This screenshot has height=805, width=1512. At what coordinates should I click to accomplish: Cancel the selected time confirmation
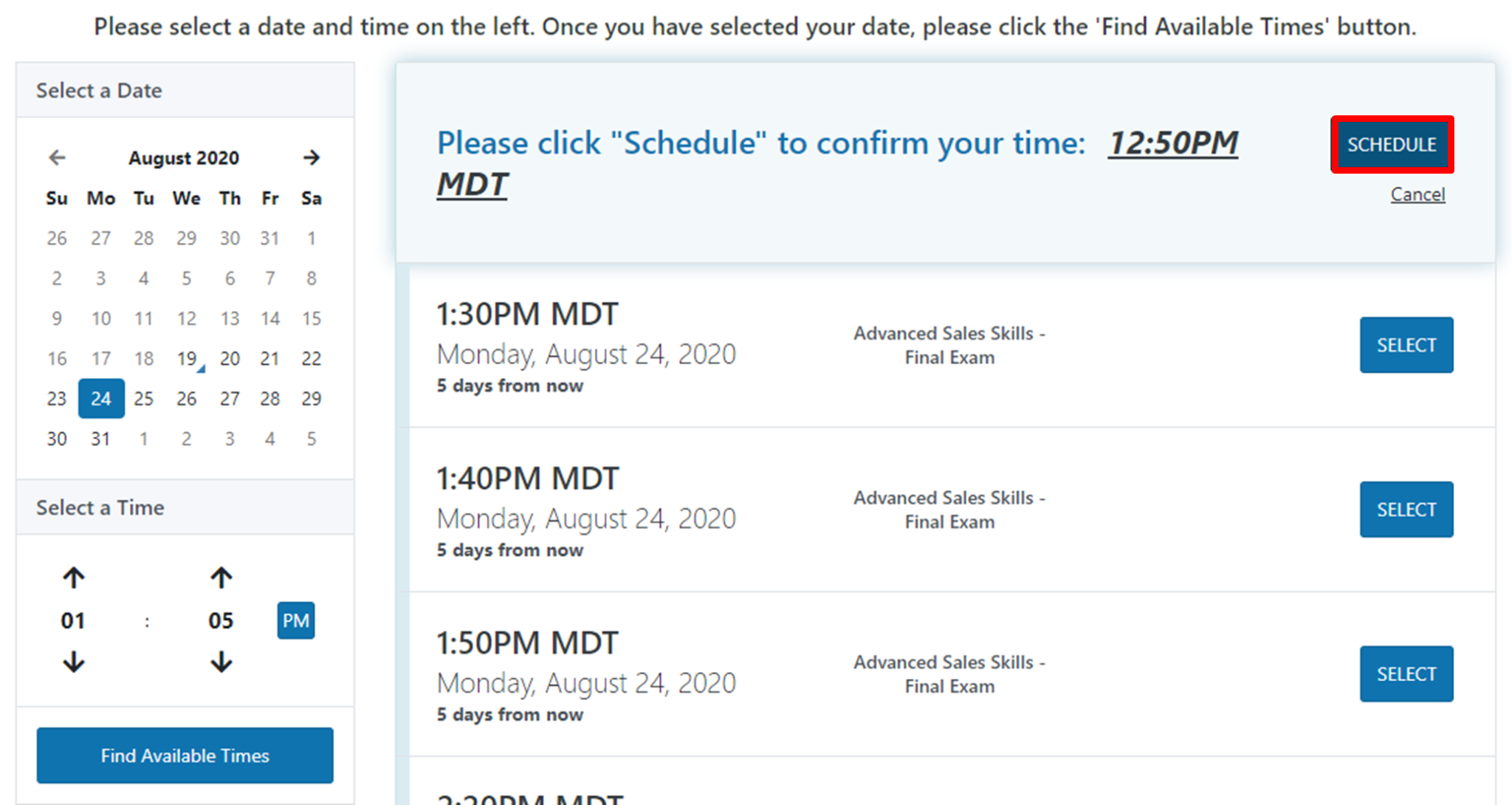1417,194
